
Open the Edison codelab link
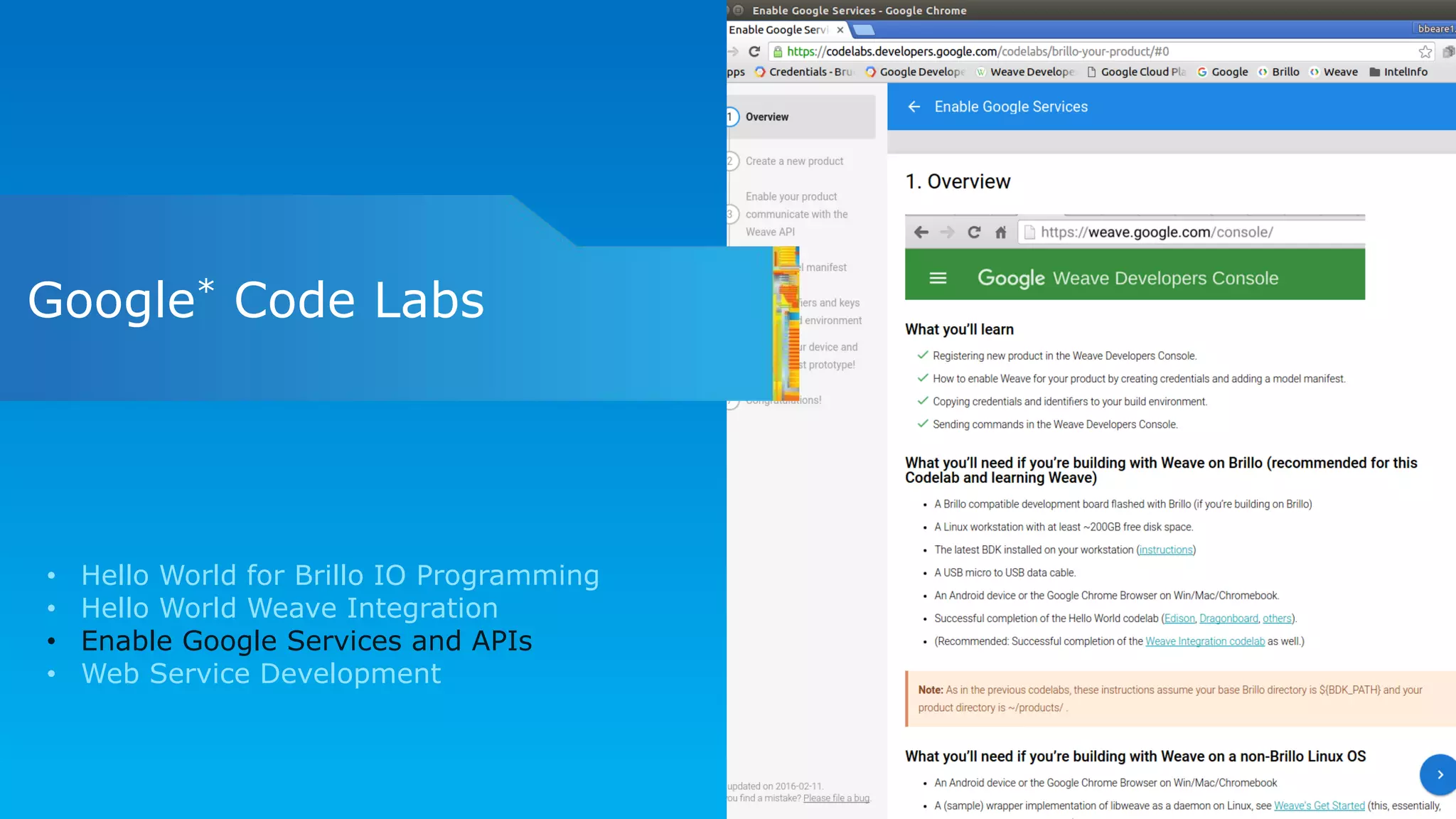click(x=1179, y=619)
